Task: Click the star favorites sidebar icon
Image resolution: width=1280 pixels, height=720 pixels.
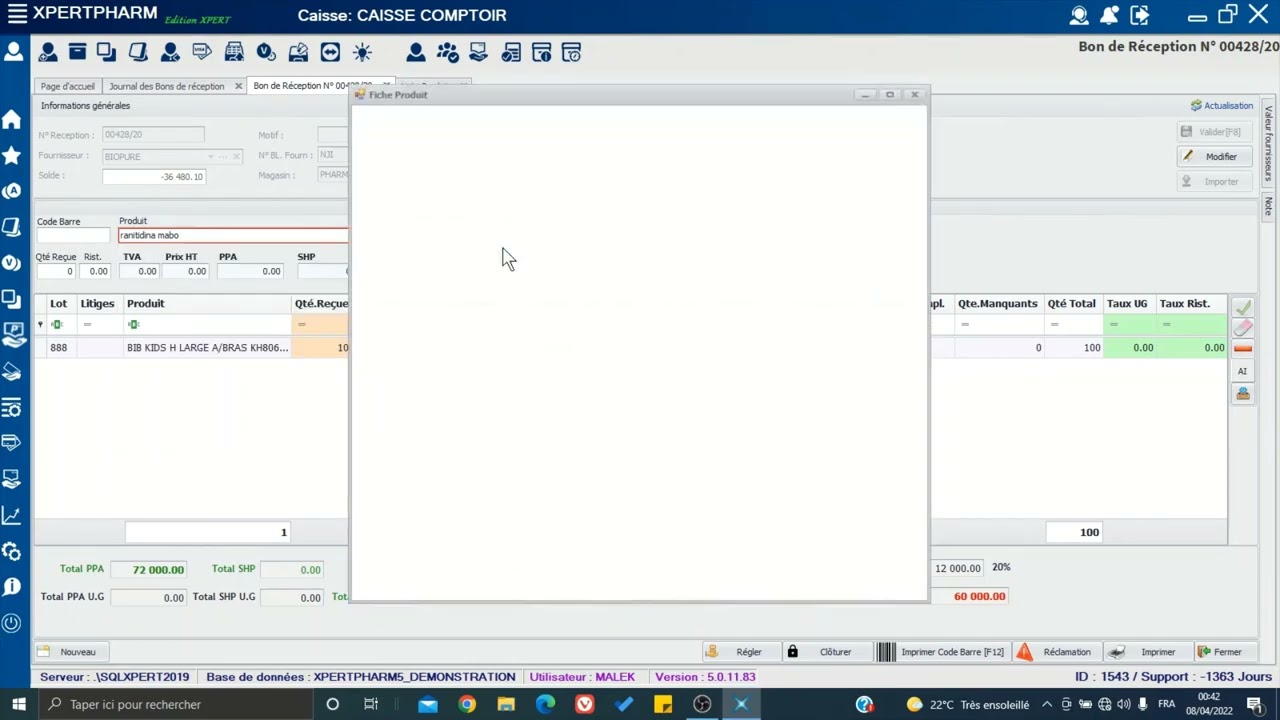Action: coord(12,155)
